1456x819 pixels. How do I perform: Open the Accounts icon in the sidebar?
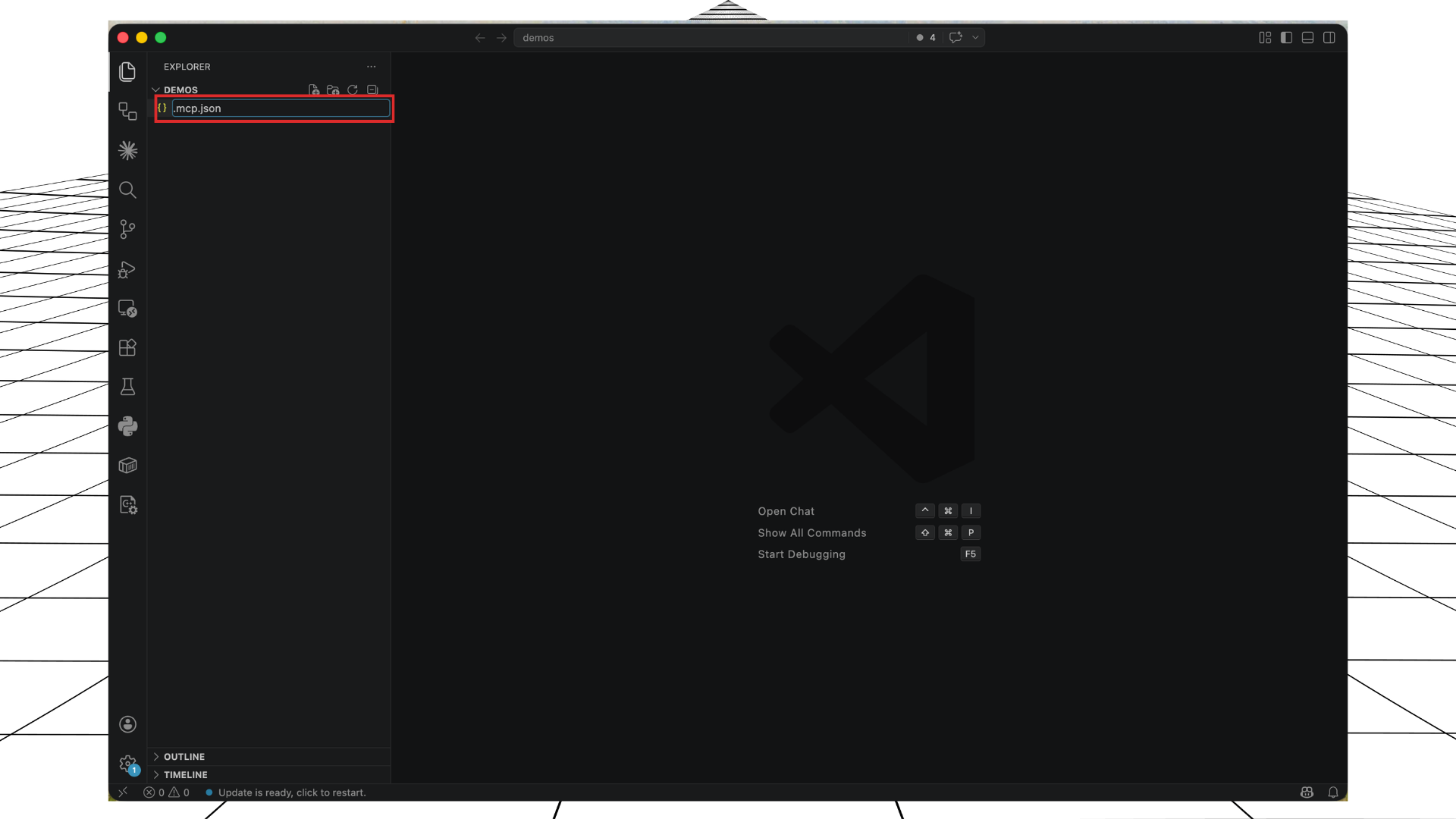point(127,724)
